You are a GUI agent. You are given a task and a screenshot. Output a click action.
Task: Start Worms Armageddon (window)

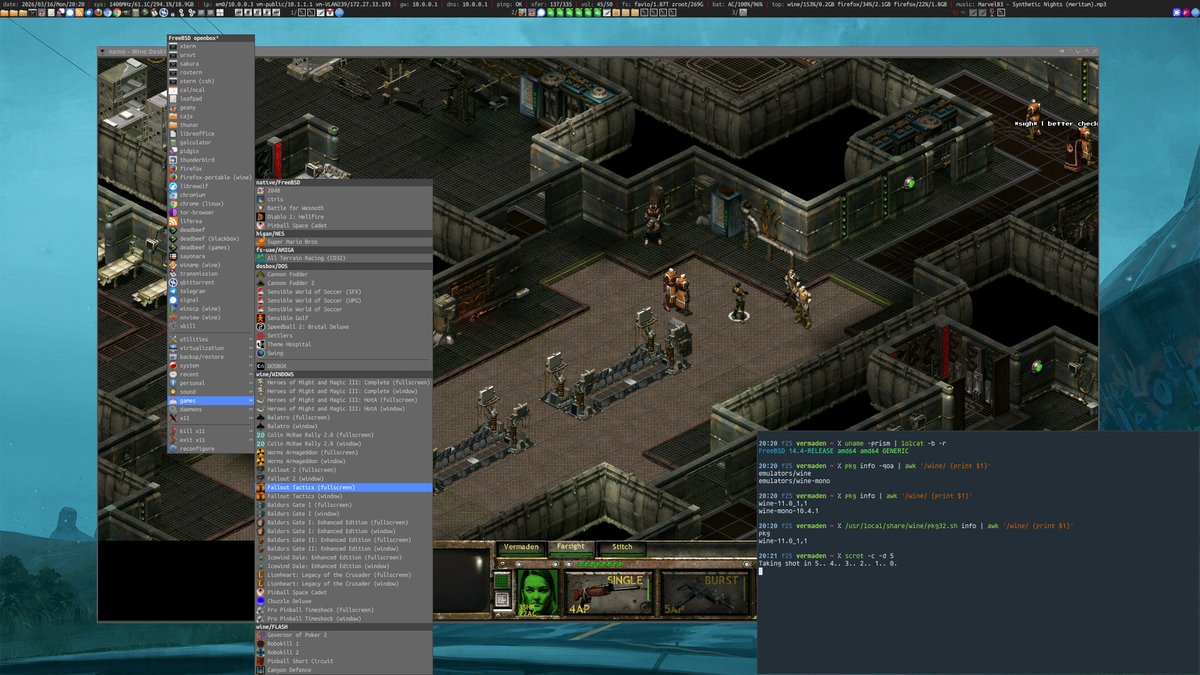pyautogui.click(x=344, y=461)
